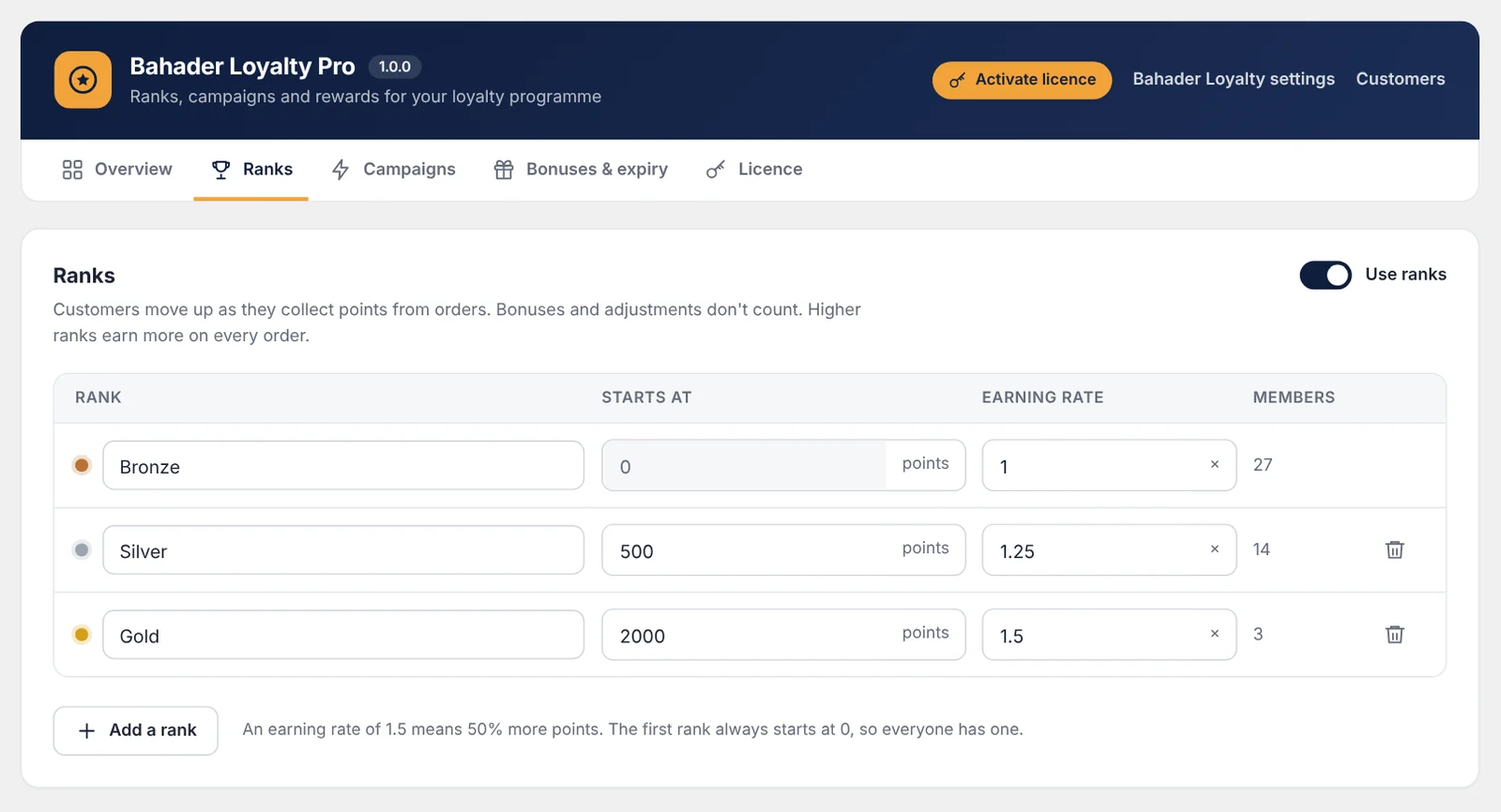Focus the Silver rank name field
This screenshot has width=1501, height=812.
(343, 549)
